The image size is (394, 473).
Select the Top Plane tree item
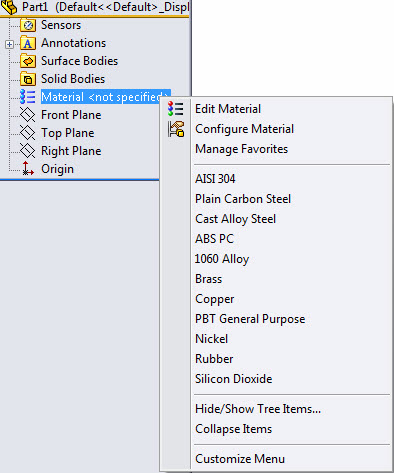click(x=68, y=133)
